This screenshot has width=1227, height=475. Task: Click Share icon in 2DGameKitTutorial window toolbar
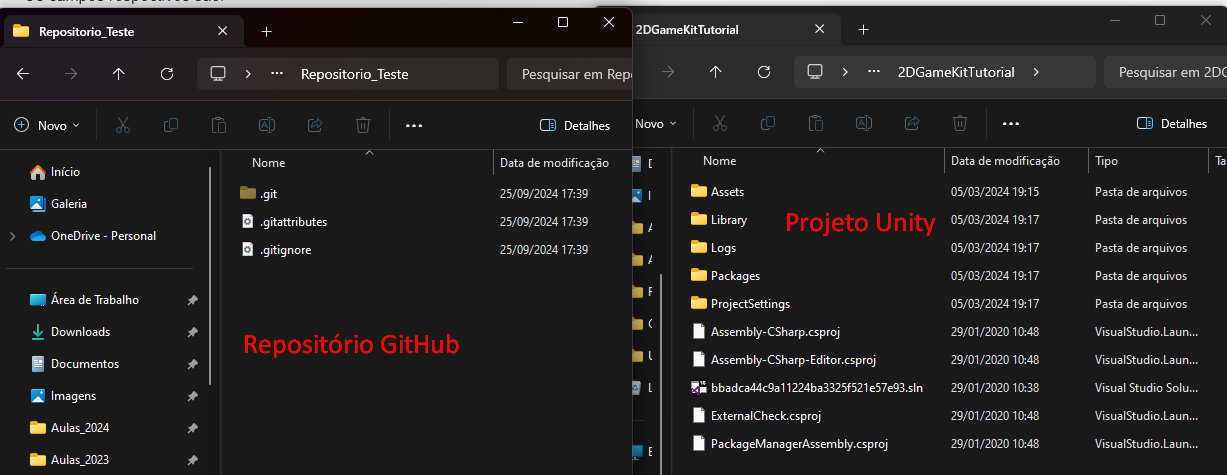click(911, 123)
